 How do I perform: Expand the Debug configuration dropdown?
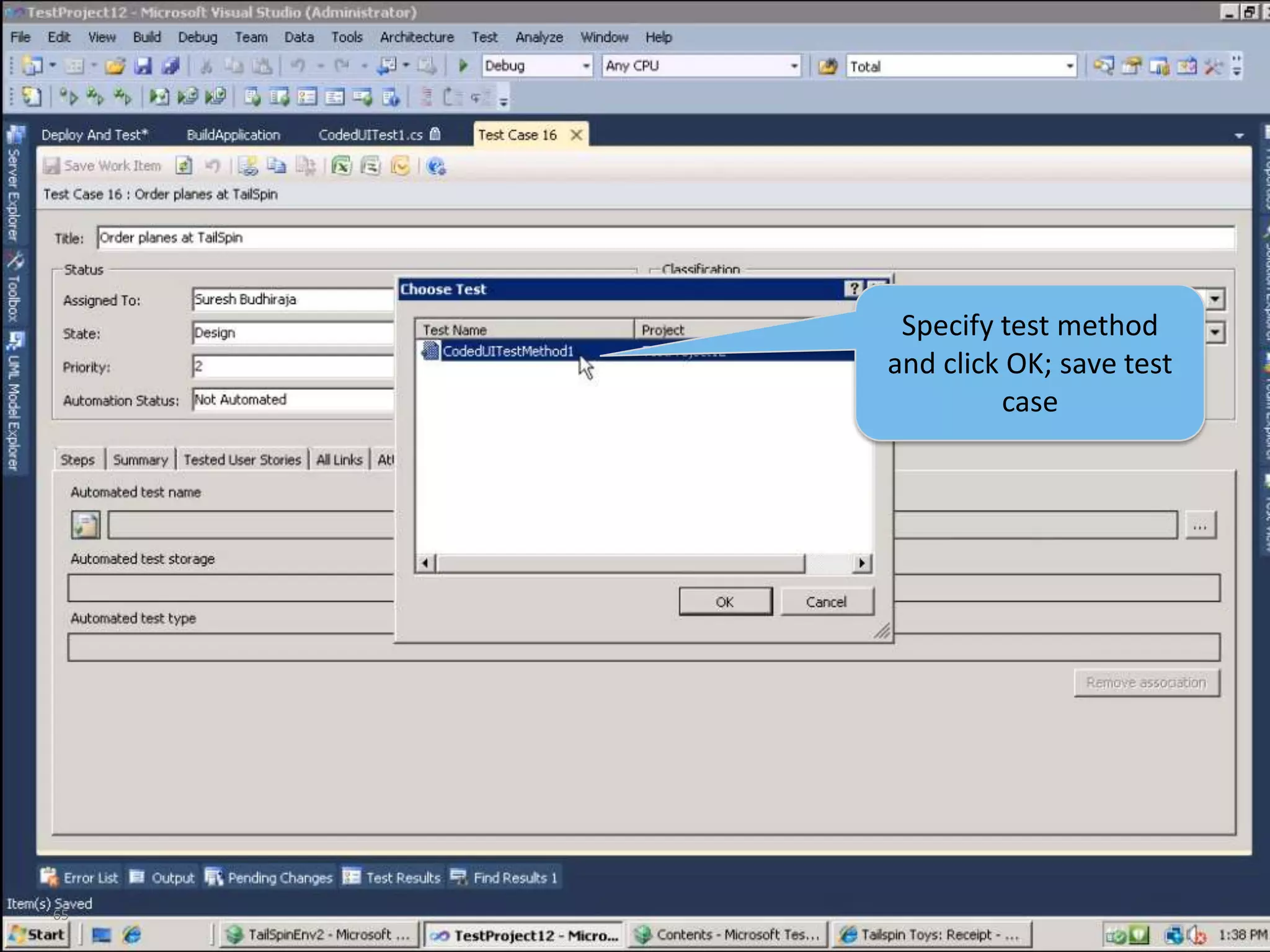(x=586, y=66)
